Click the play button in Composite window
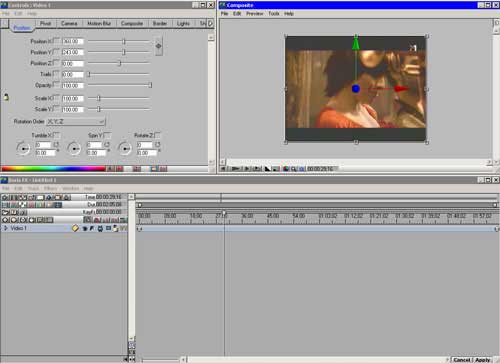The image size is (500, 363). pyautogui.click(x=247, y=169)
